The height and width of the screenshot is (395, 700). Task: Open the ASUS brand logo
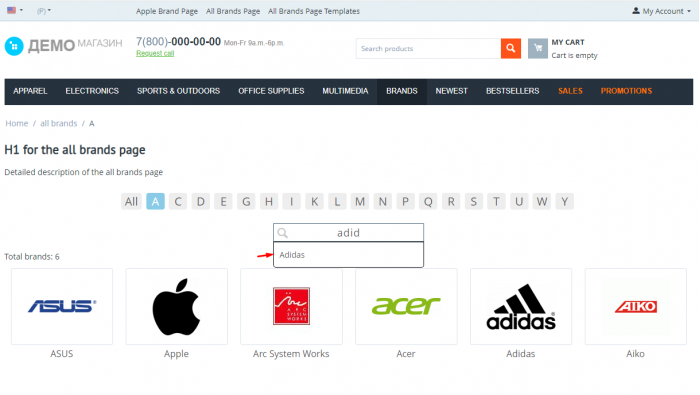tap(62, 306)
